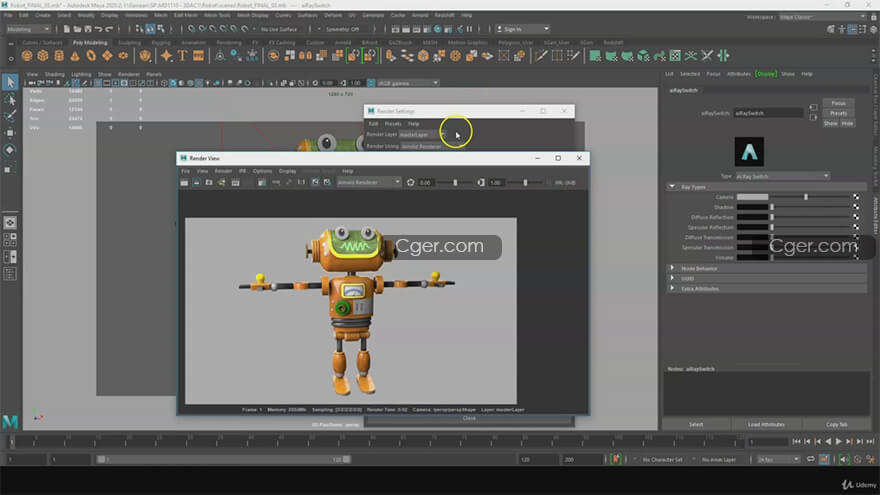This screenshot has width=880, height=495.
Task: Toggle the Camera checker map button
Action: pyautogui.click(x=856, y=197)
